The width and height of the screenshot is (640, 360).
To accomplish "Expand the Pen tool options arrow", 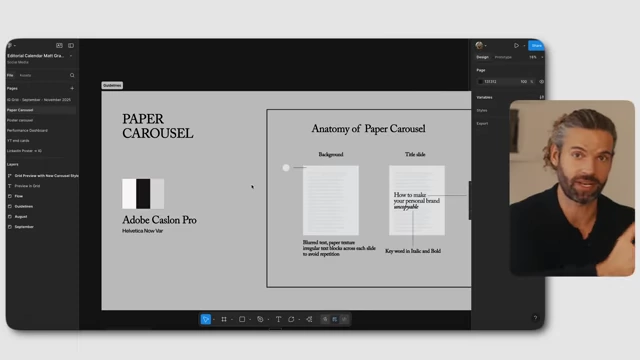I will point(268,320).
